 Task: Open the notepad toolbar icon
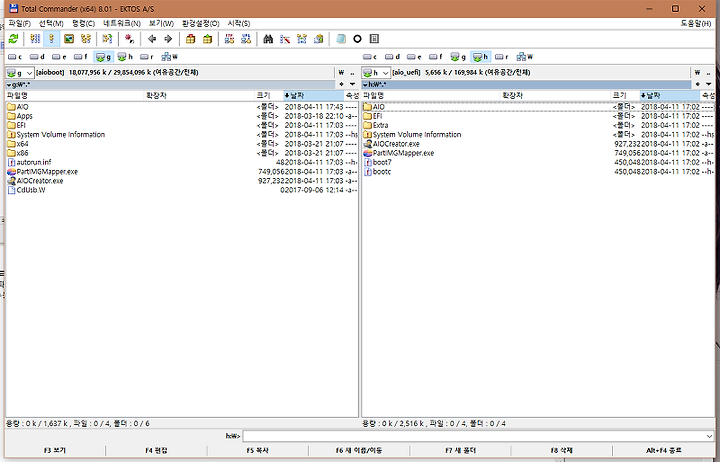[341, 39]
